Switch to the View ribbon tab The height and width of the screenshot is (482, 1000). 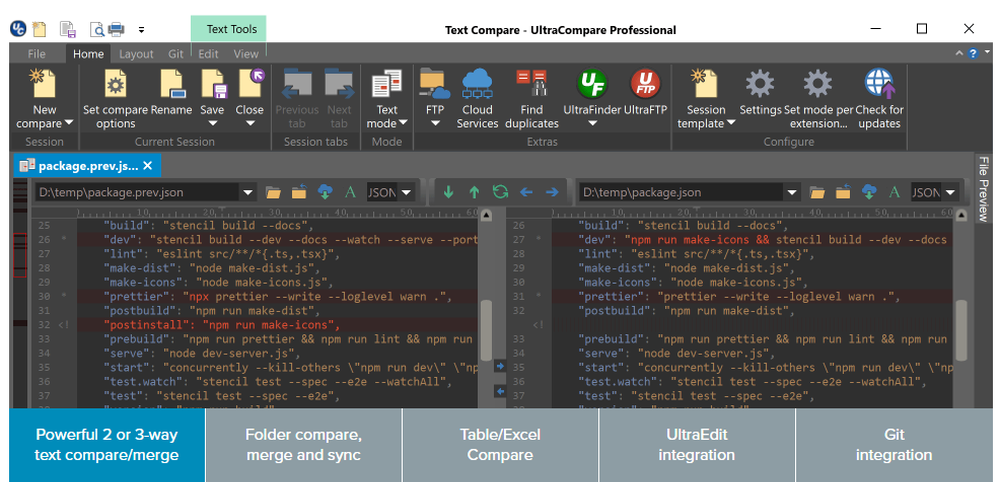(x=246, y=54)
